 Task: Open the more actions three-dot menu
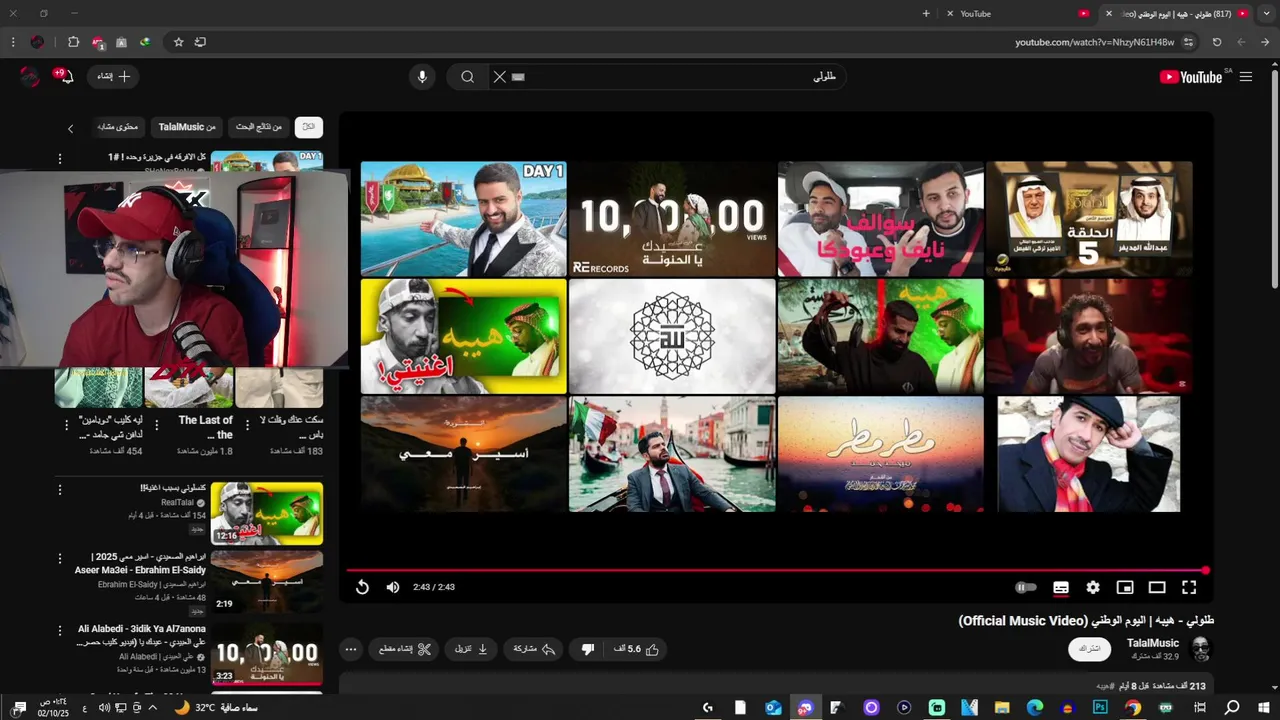pyautogui.click(x=350, y=649)
